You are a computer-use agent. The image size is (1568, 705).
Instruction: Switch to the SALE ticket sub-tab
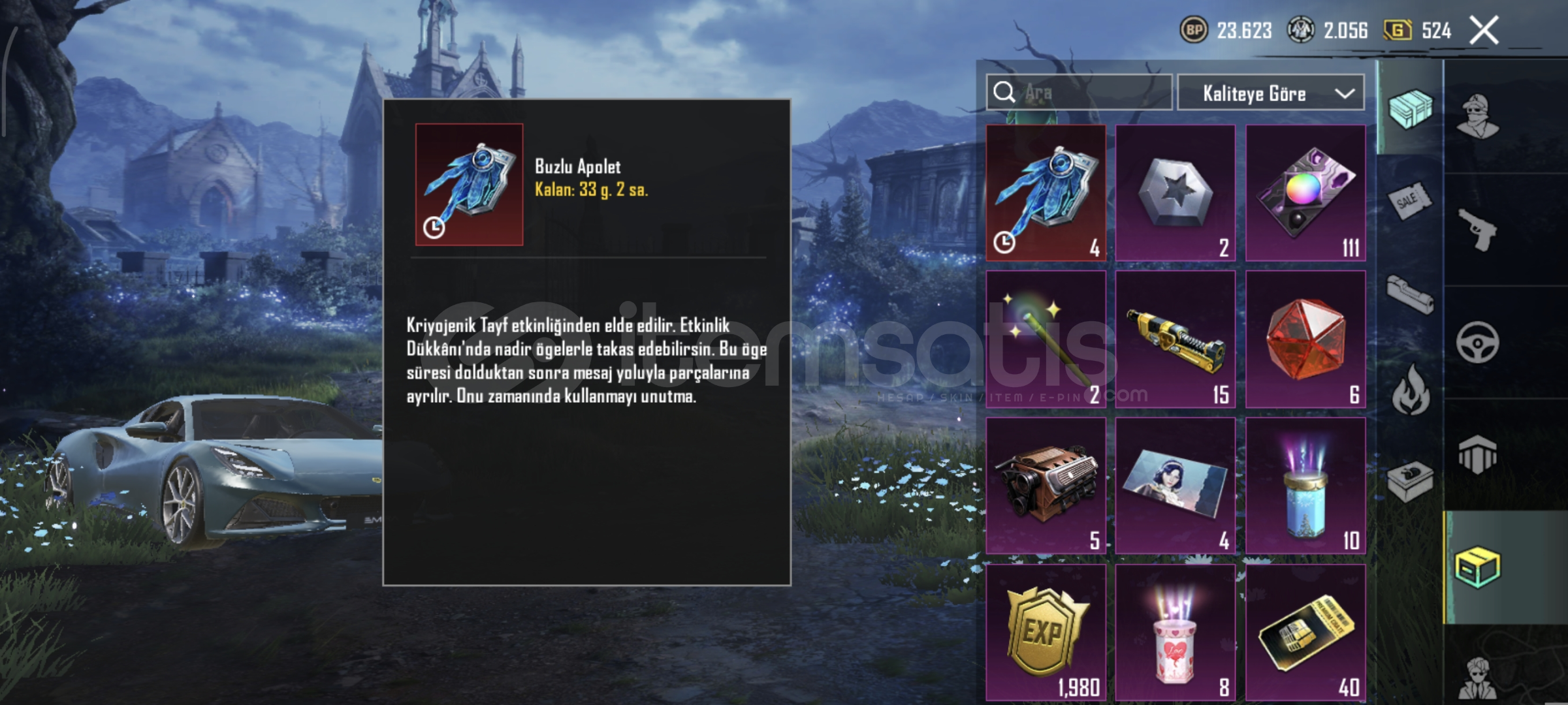[x=1410, y=202]
